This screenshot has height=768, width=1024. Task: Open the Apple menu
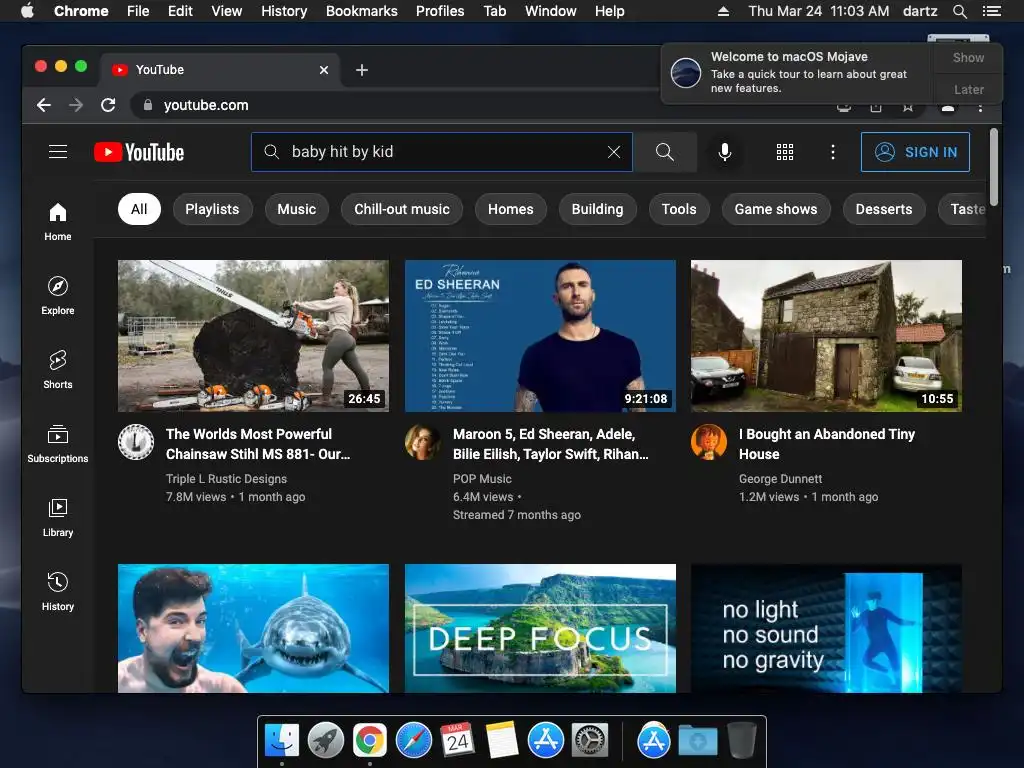(x=27, y=11)
